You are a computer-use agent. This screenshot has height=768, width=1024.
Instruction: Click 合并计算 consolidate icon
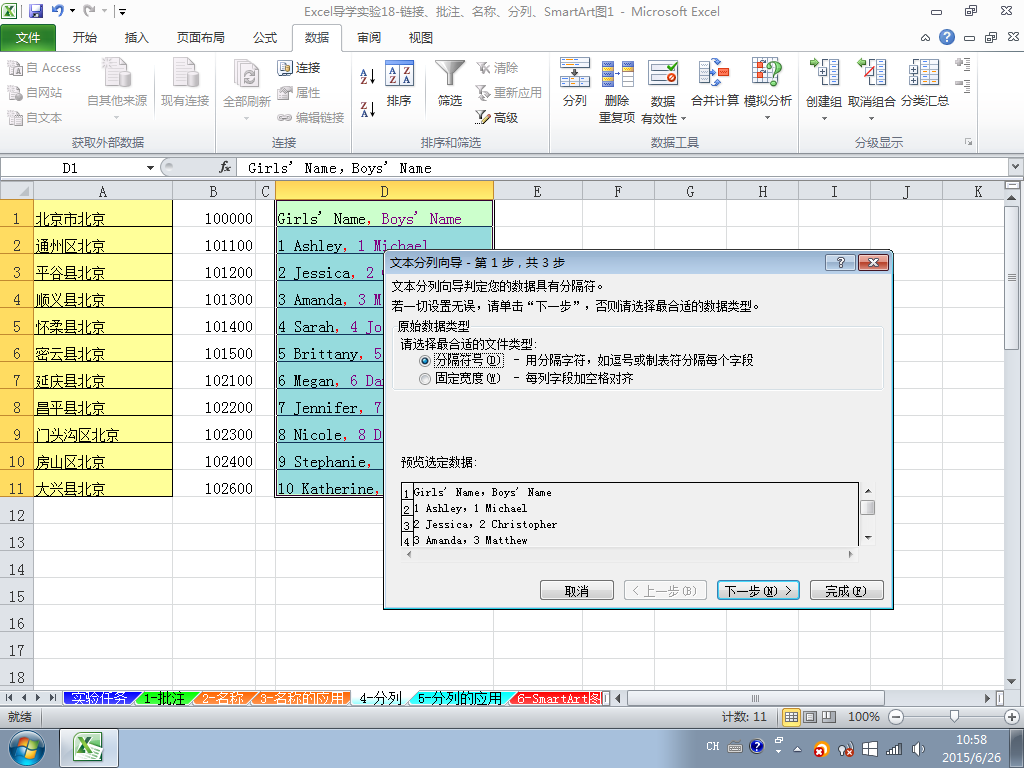(714, 82)
